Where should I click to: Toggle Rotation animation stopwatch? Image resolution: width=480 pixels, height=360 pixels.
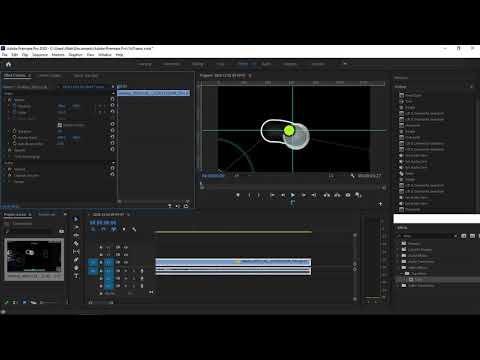(14, 131)
